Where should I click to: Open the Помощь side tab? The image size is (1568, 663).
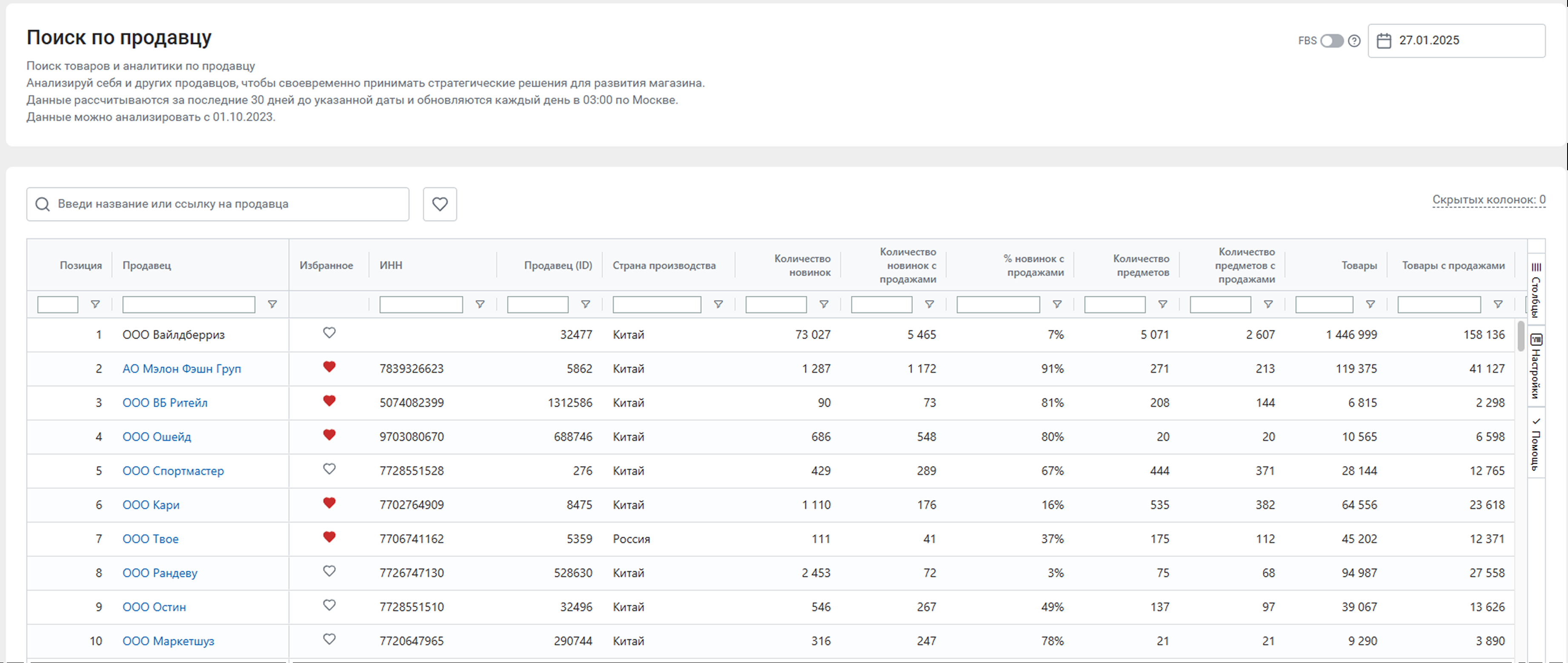tap(1536, 444)
